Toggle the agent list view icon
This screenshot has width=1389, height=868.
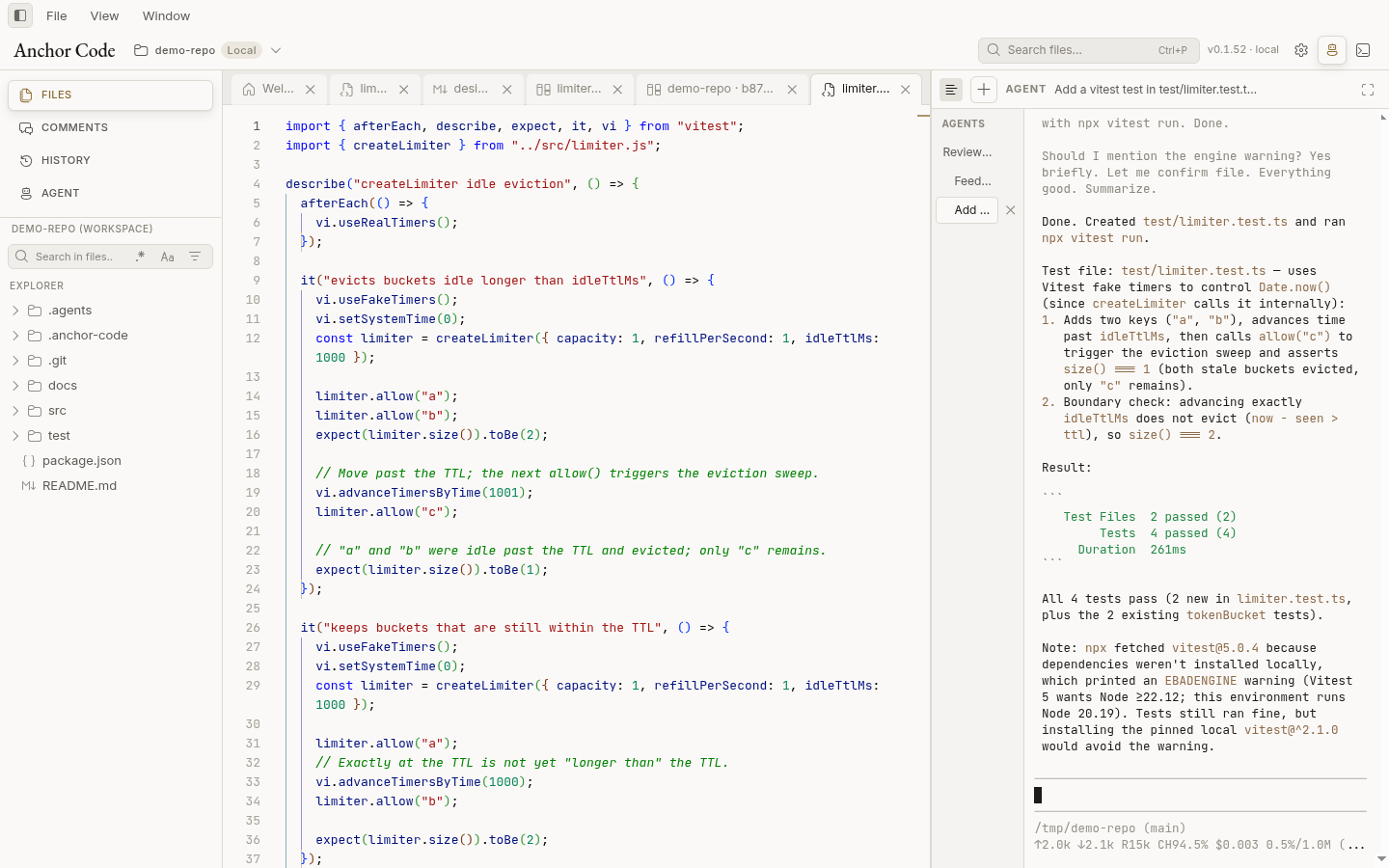(951, 90)
